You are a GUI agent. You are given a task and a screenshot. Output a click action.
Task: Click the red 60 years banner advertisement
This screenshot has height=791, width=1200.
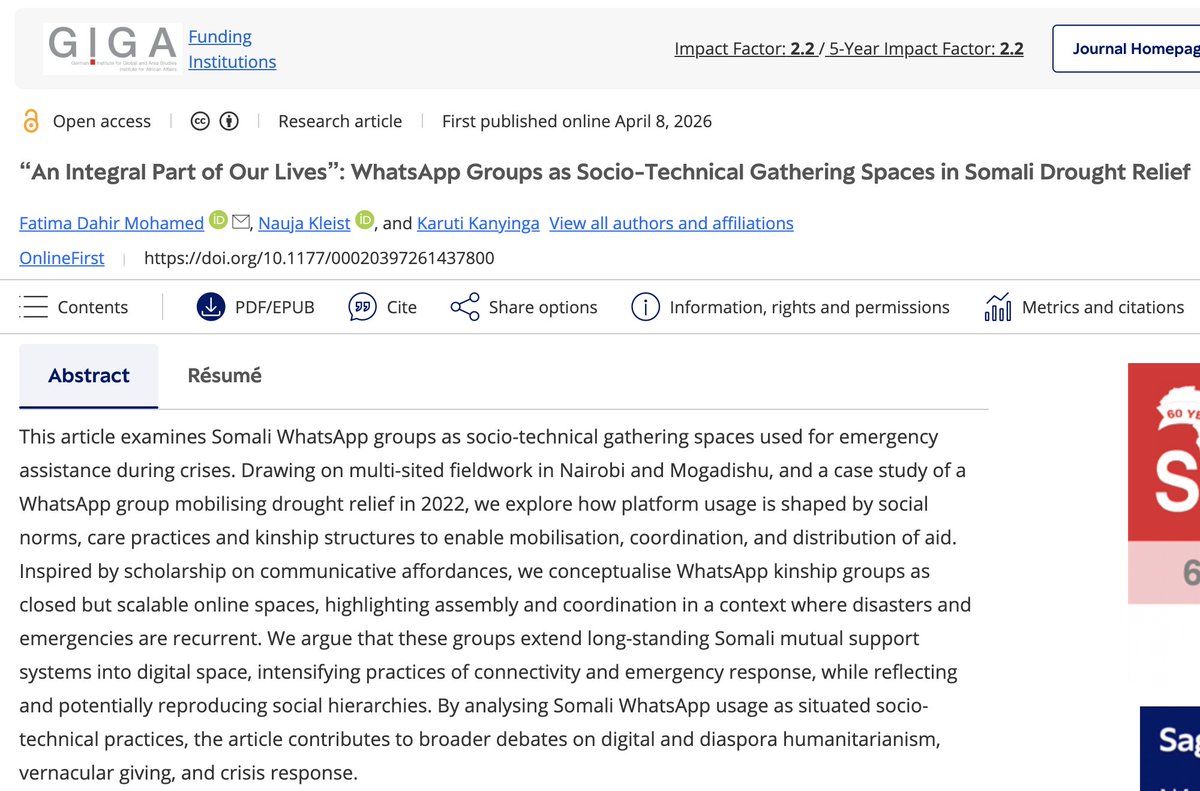click(x=1164, y=483)
